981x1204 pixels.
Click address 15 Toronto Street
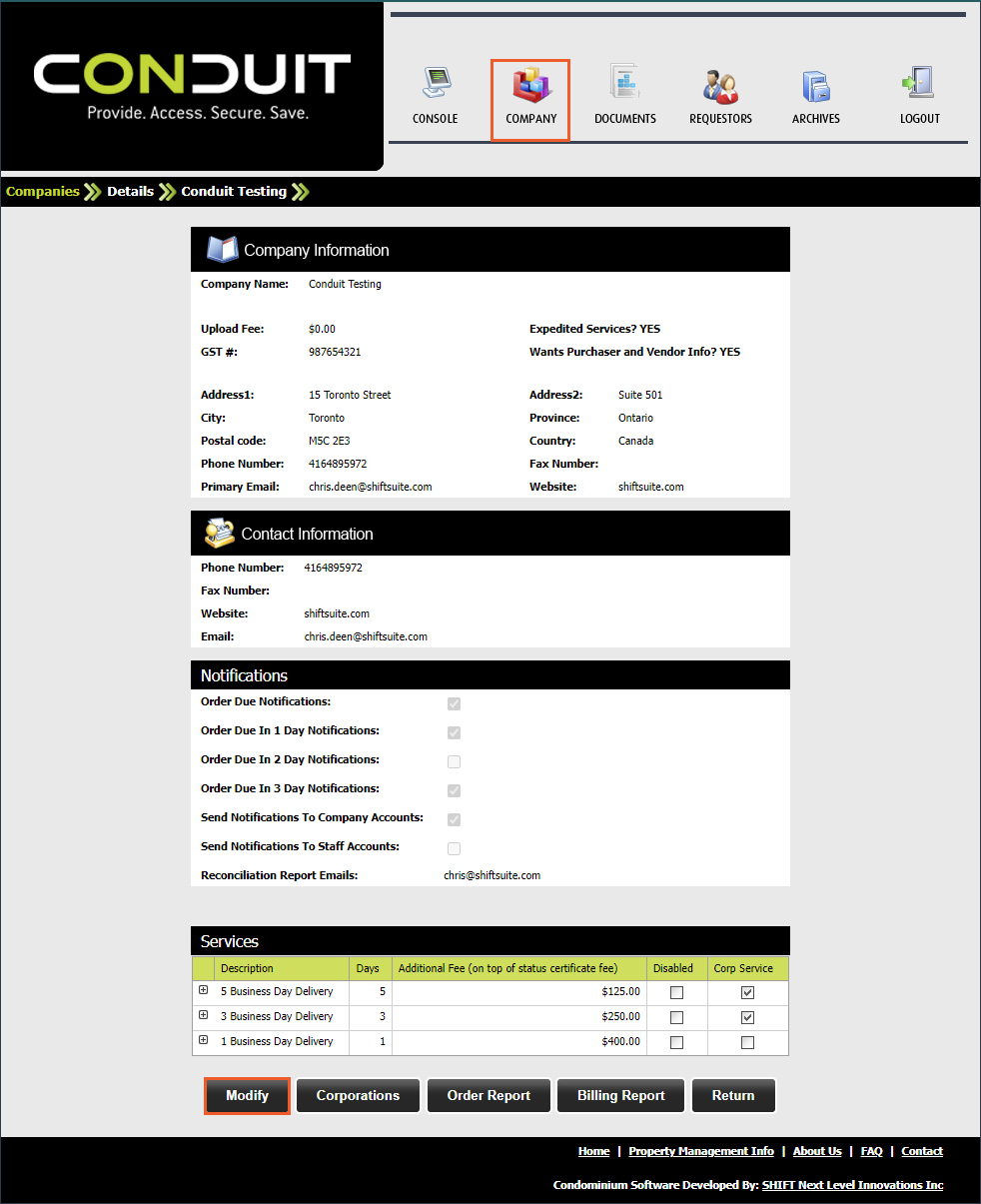[350, 396]
